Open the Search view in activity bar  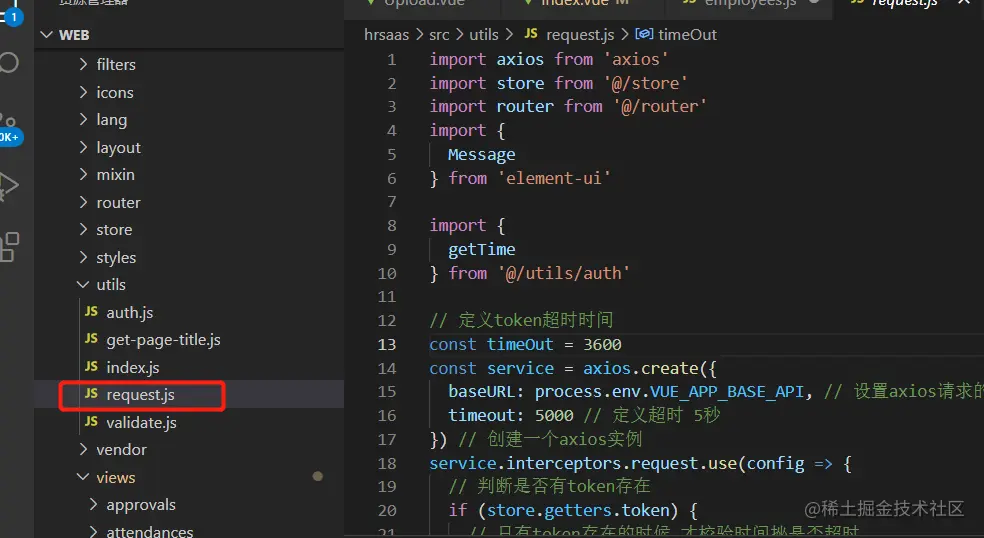pyautogui.click(x=9, y=63)
